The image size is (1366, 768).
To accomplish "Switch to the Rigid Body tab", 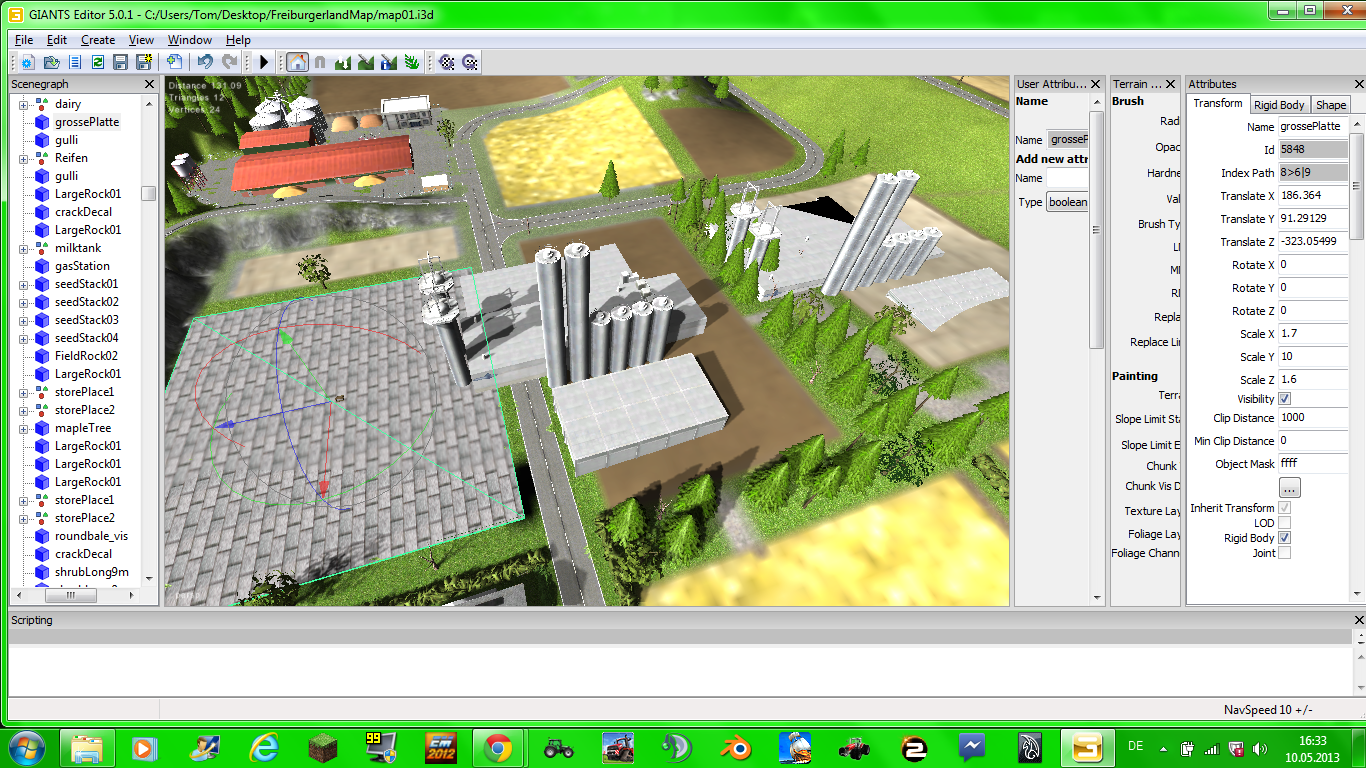I will coord(1279,105).
